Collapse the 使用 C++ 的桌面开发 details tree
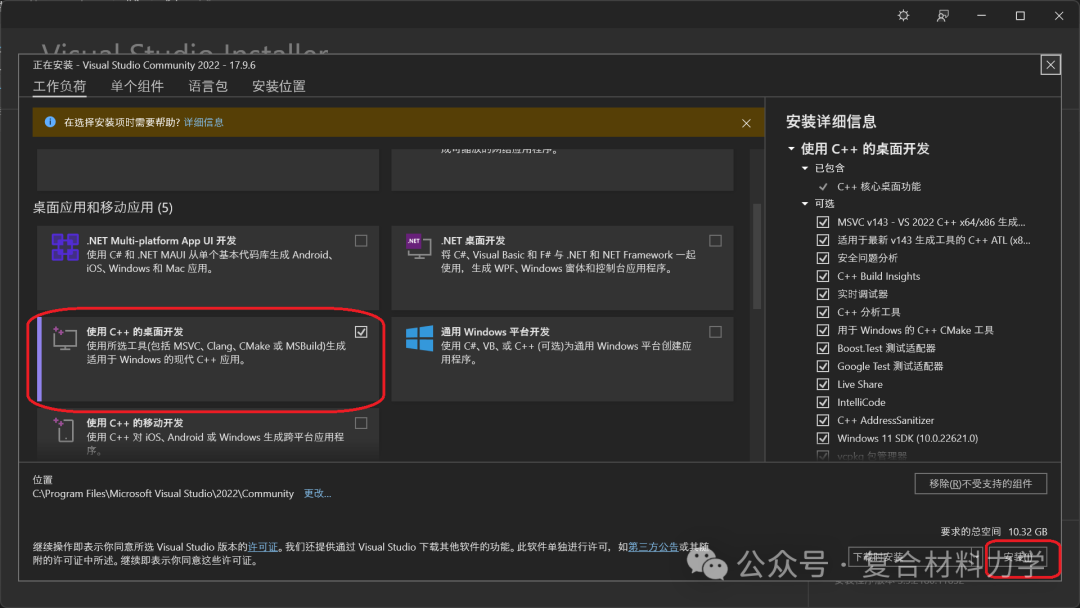The height and width of the screenshot is (608, 1080). click(x=791, y=149)
